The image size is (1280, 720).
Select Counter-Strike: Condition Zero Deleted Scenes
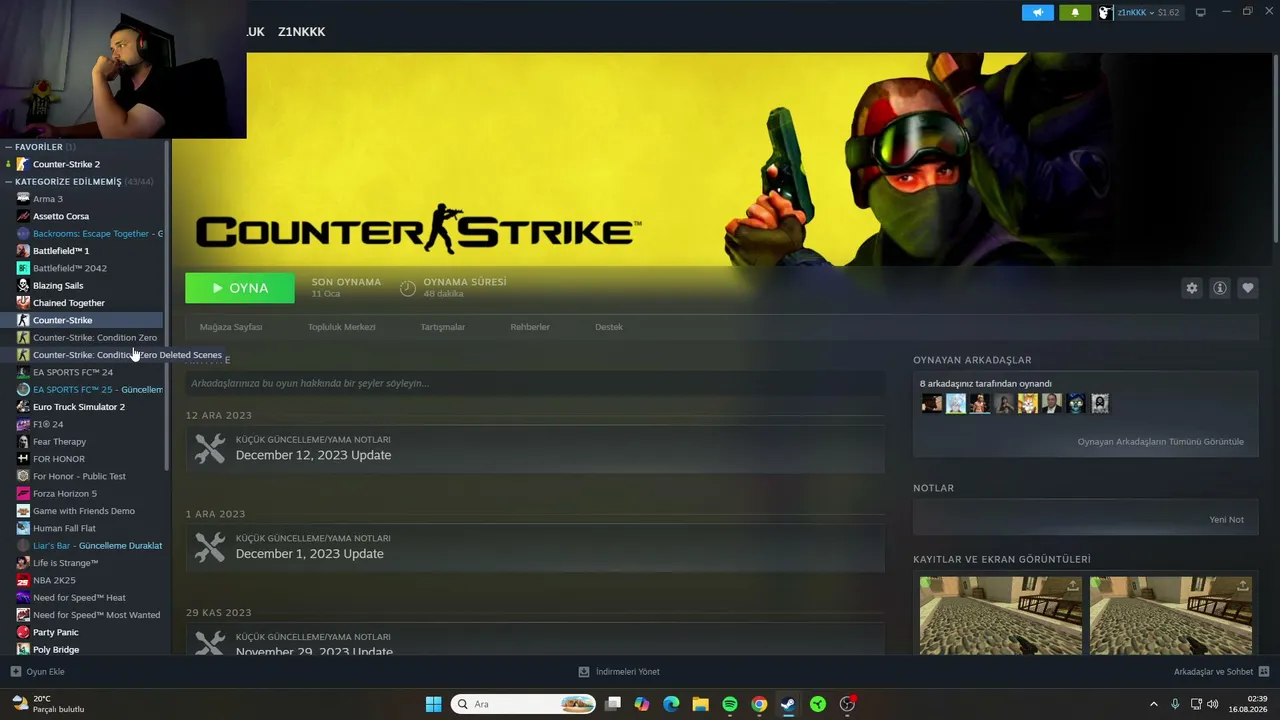[127, 355]
